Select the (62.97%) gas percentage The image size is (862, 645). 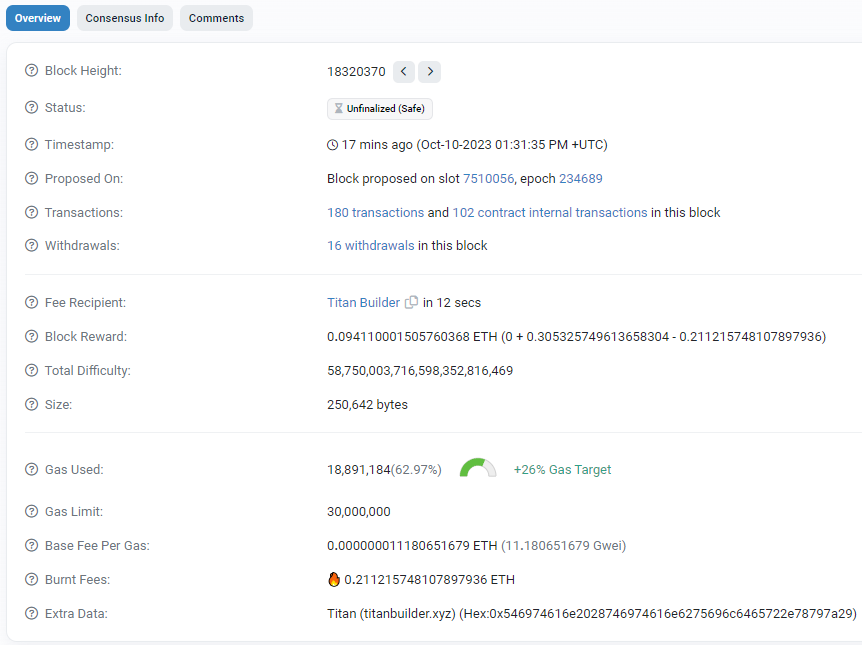(416, 470)
